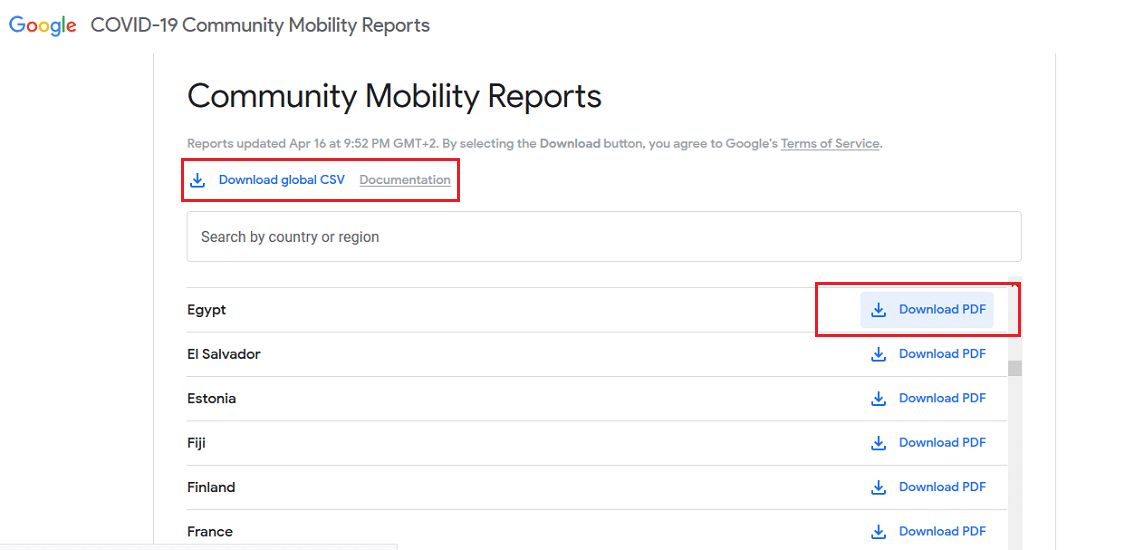Click the download icon in the Estonia row

click(x=879, y=399)
